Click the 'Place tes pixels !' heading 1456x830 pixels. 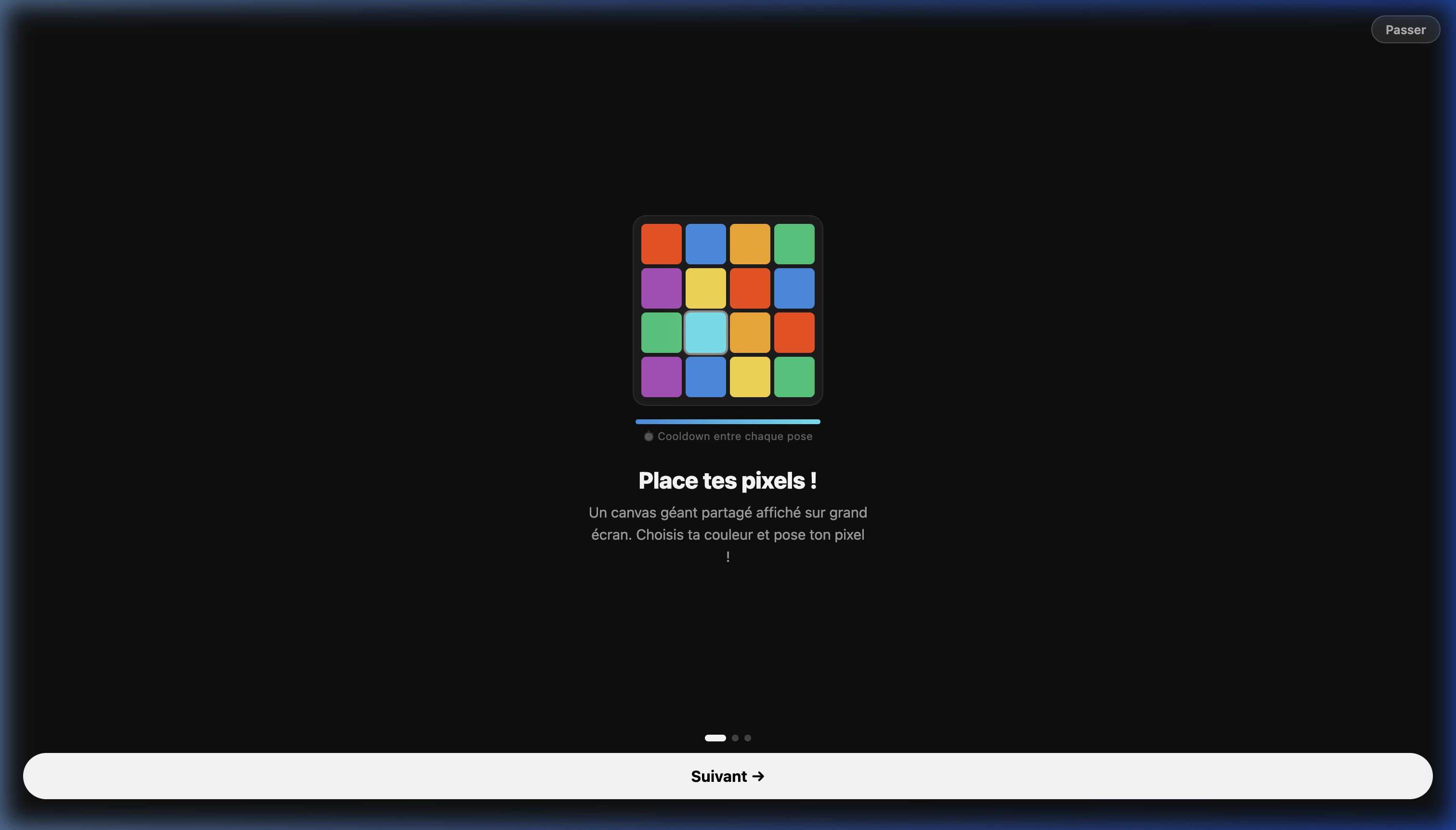point(728,480)
